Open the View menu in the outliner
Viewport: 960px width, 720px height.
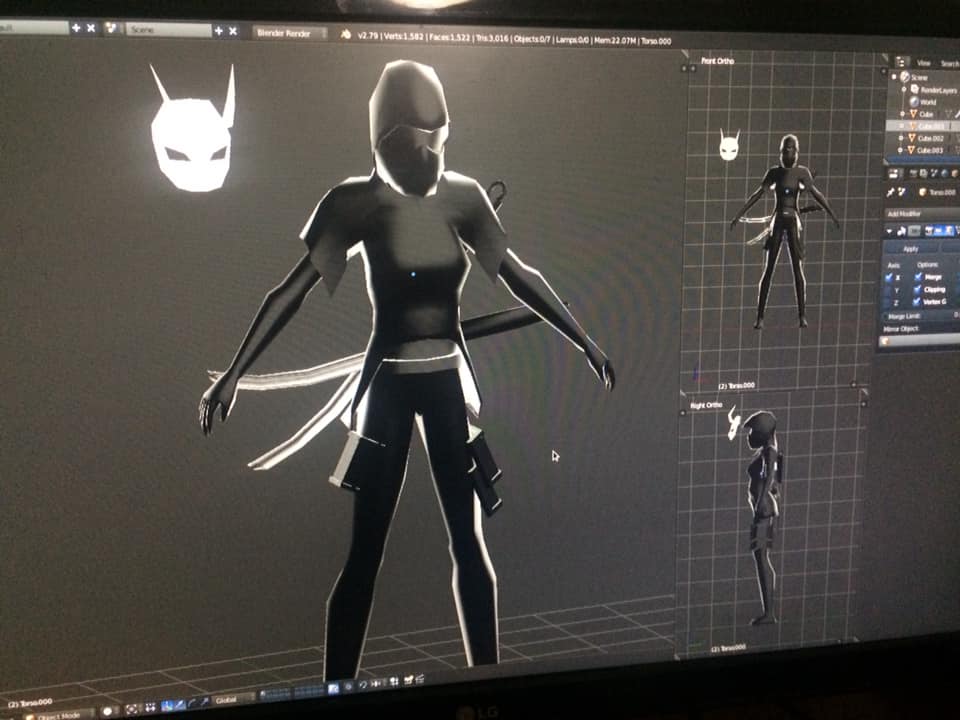tap(923, 63)
